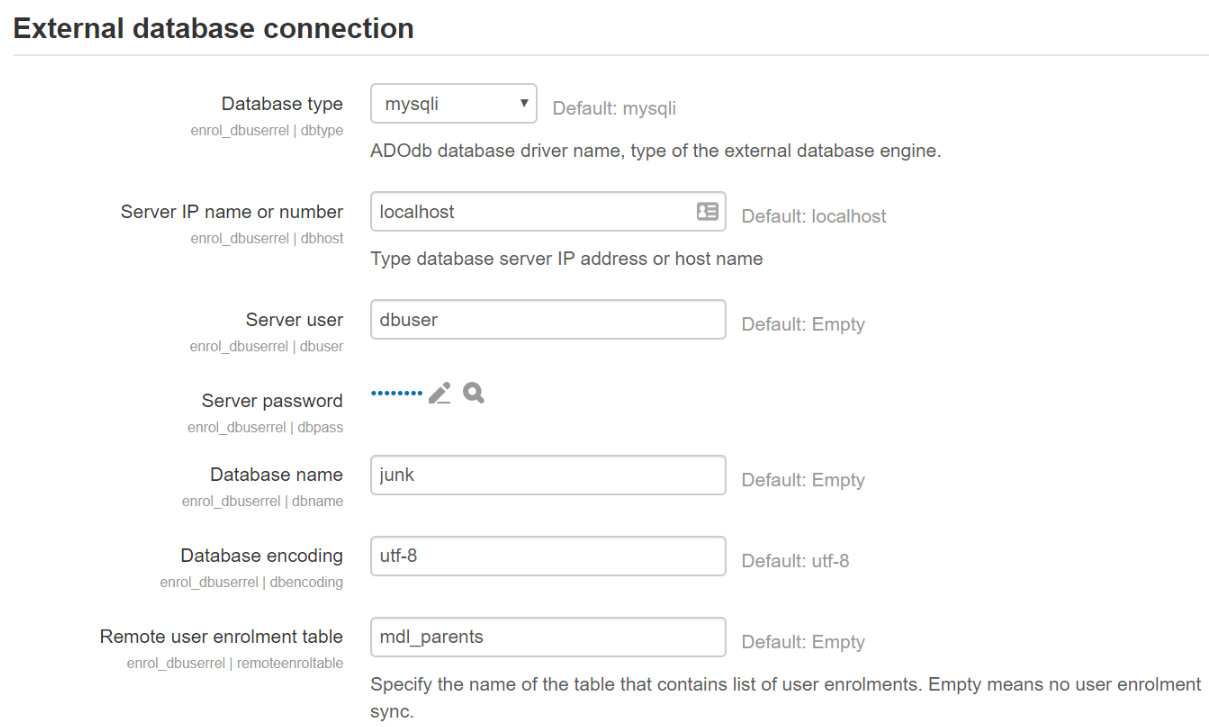Click 'Default: Empty' beside Server user
This screenshot has width=1209, height=727.
803,324
